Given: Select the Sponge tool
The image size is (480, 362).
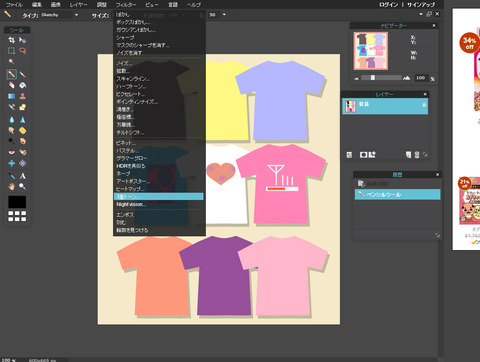Looking at the screenshot, I should point(22,130).
